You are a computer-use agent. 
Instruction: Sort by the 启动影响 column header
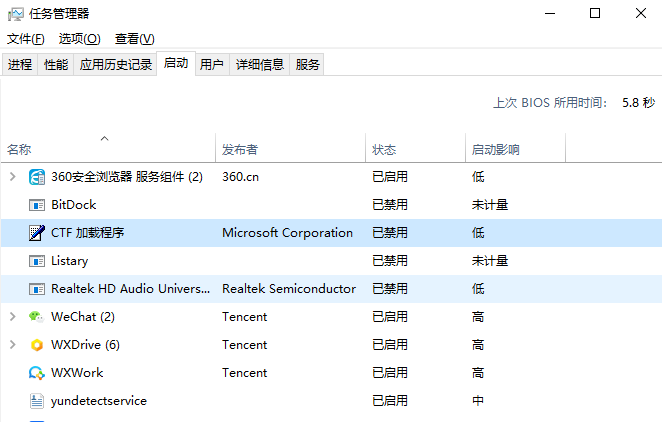tap(515, 148)
